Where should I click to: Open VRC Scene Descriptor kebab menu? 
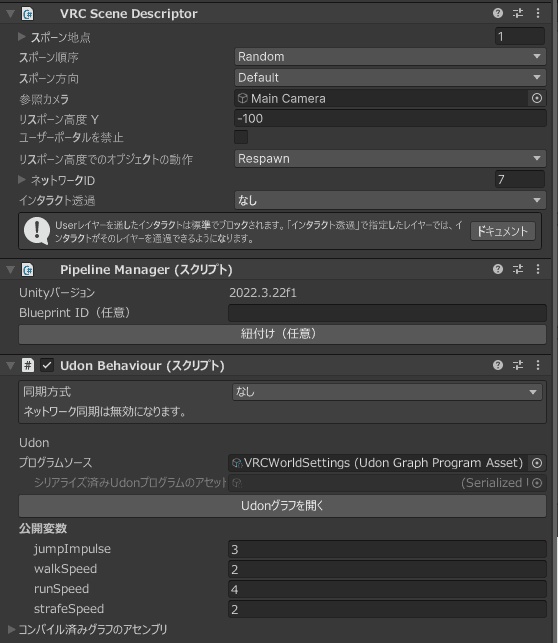pyautogui.click(x=538, y=13)
